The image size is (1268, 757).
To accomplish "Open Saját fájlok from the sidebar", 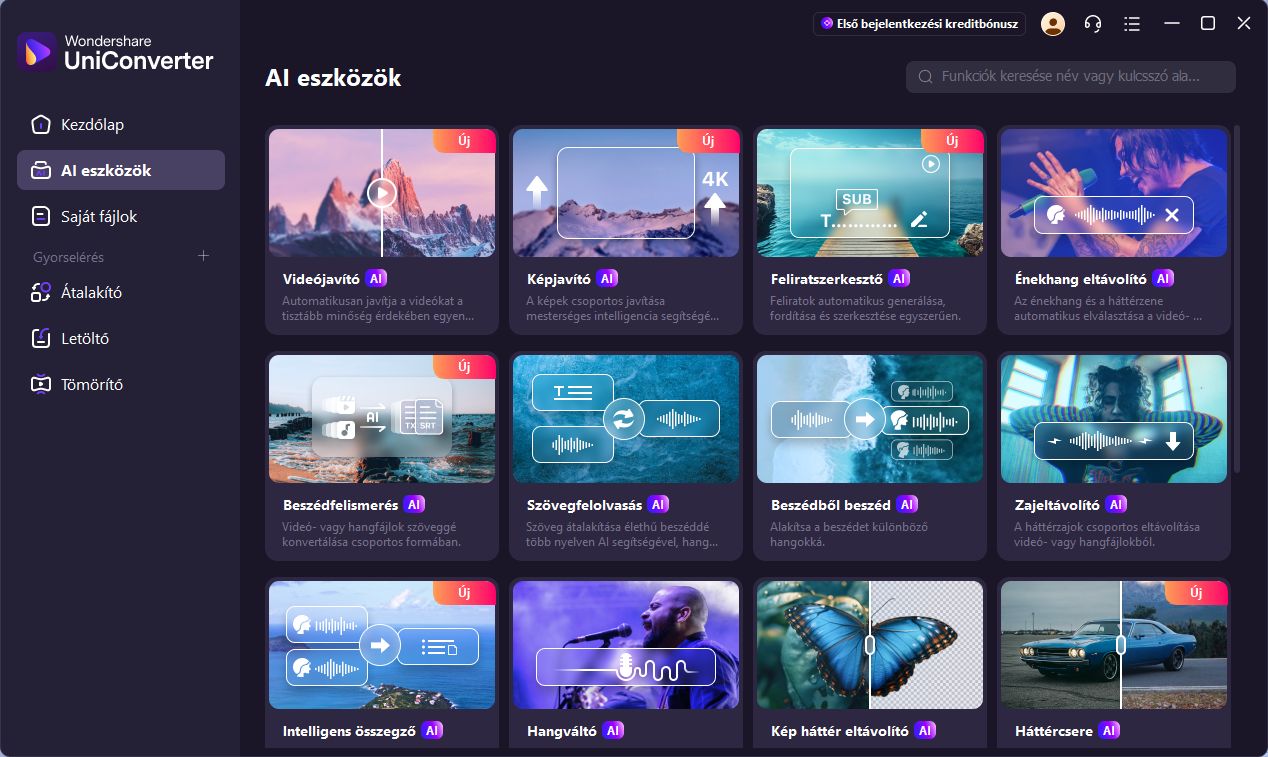I will coord(99,216).
